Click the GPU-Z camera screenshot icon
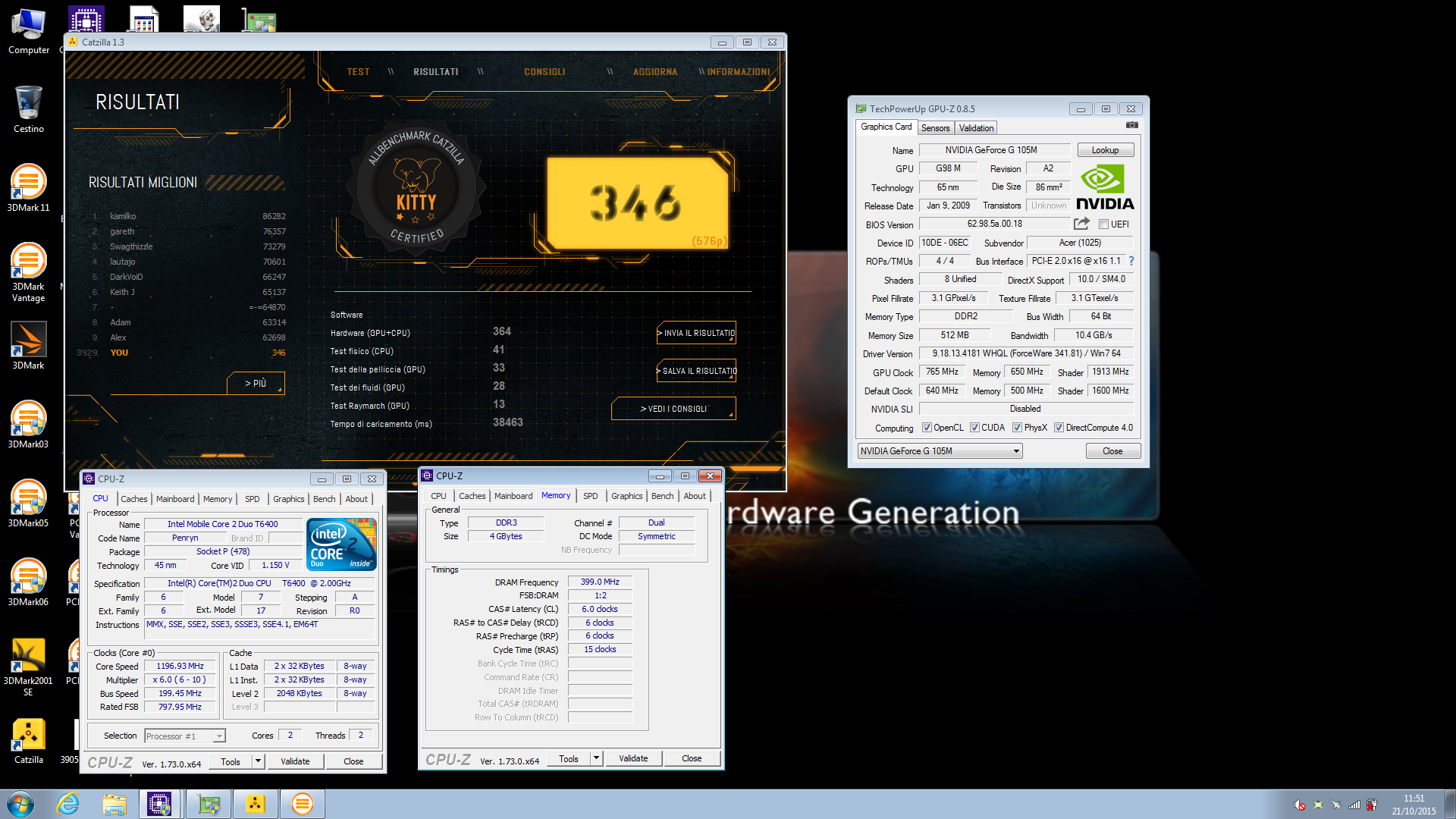 pos(1132,125)
